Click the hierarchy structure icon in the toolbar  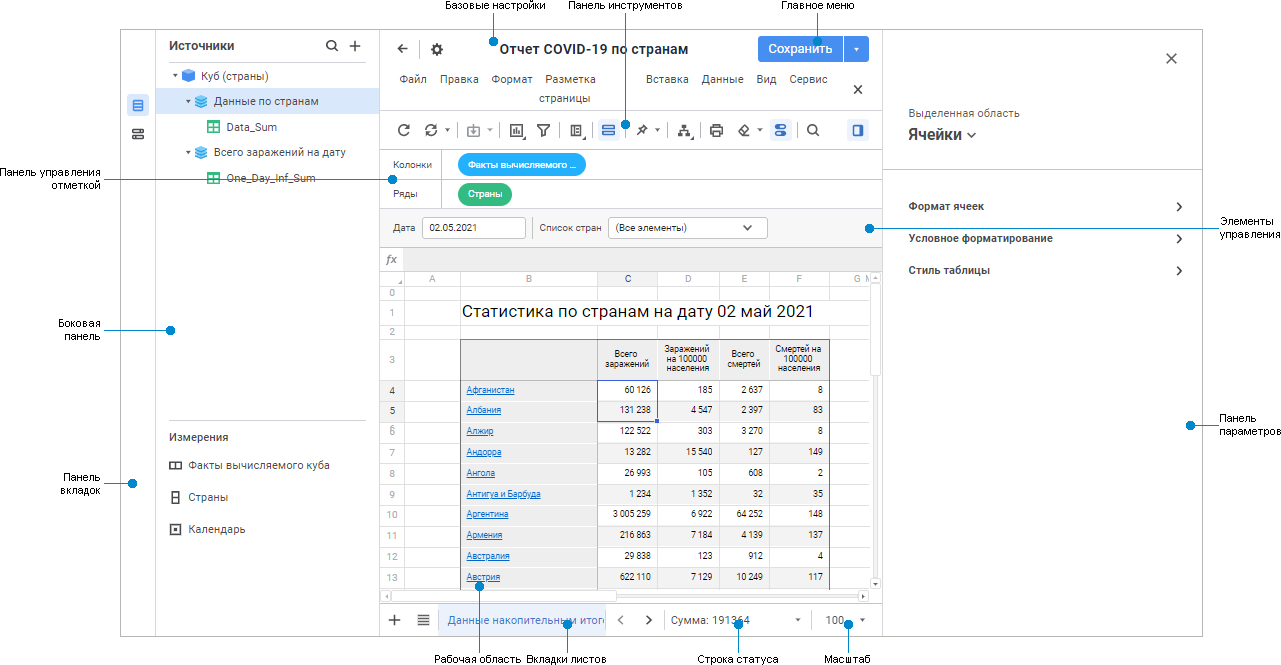684,130
